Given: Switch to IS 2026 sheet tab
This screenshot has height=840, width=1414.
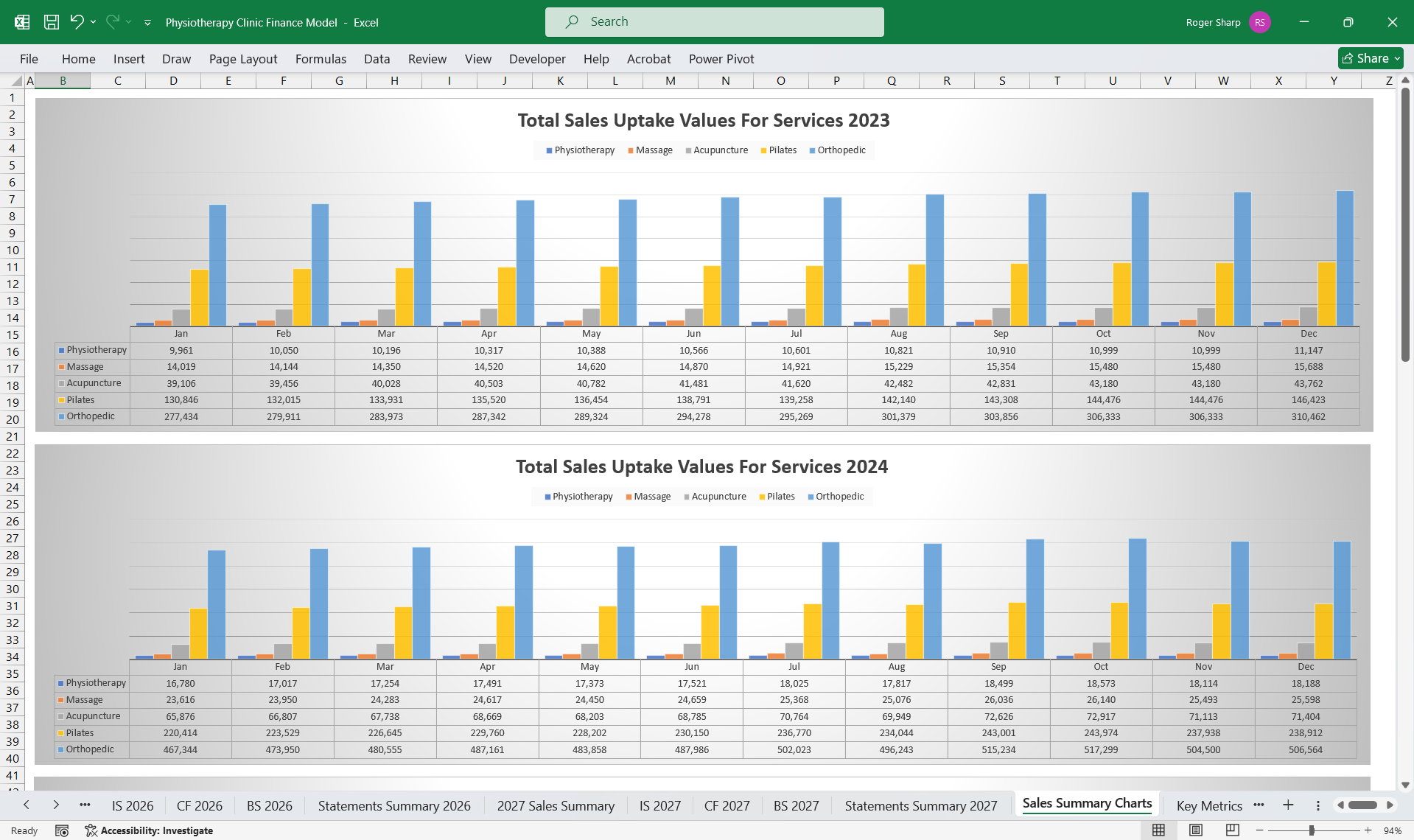Looking at the screenshot, I should pyautogui.click(x=133, y=806).
